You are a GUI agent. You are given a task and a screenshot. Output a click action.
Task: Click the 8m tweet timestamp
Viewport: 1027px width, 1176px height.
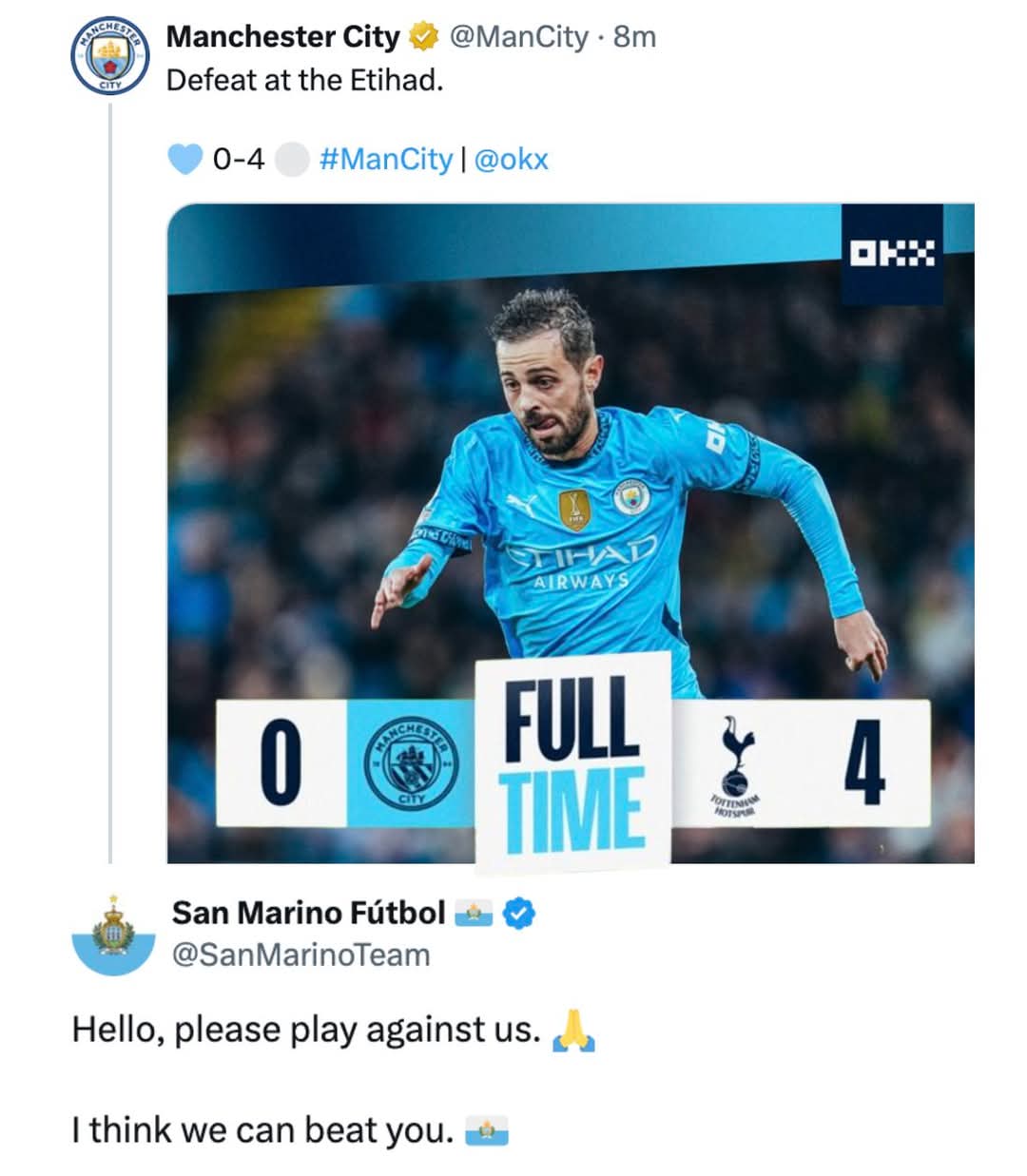click(x=634, y=37)
